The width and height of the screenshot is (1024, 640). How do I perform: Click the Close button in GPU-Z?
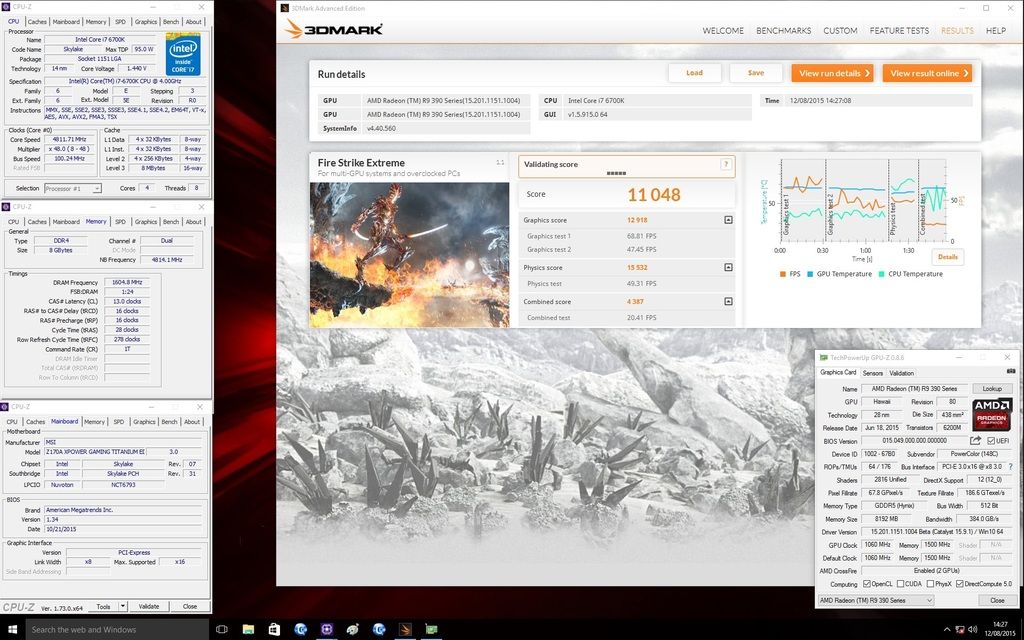(x=997, y=600)
